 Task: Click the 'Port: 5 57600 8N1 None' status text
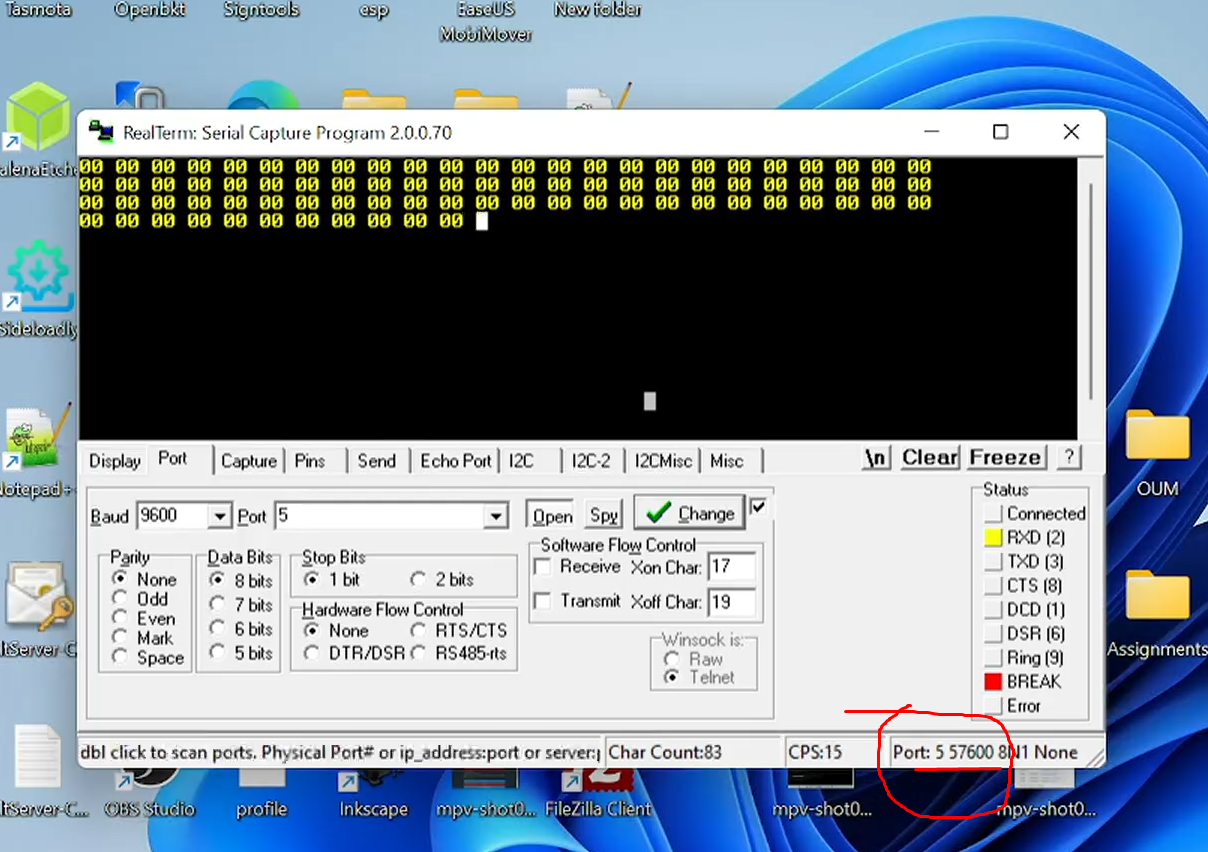coord(985,752)
